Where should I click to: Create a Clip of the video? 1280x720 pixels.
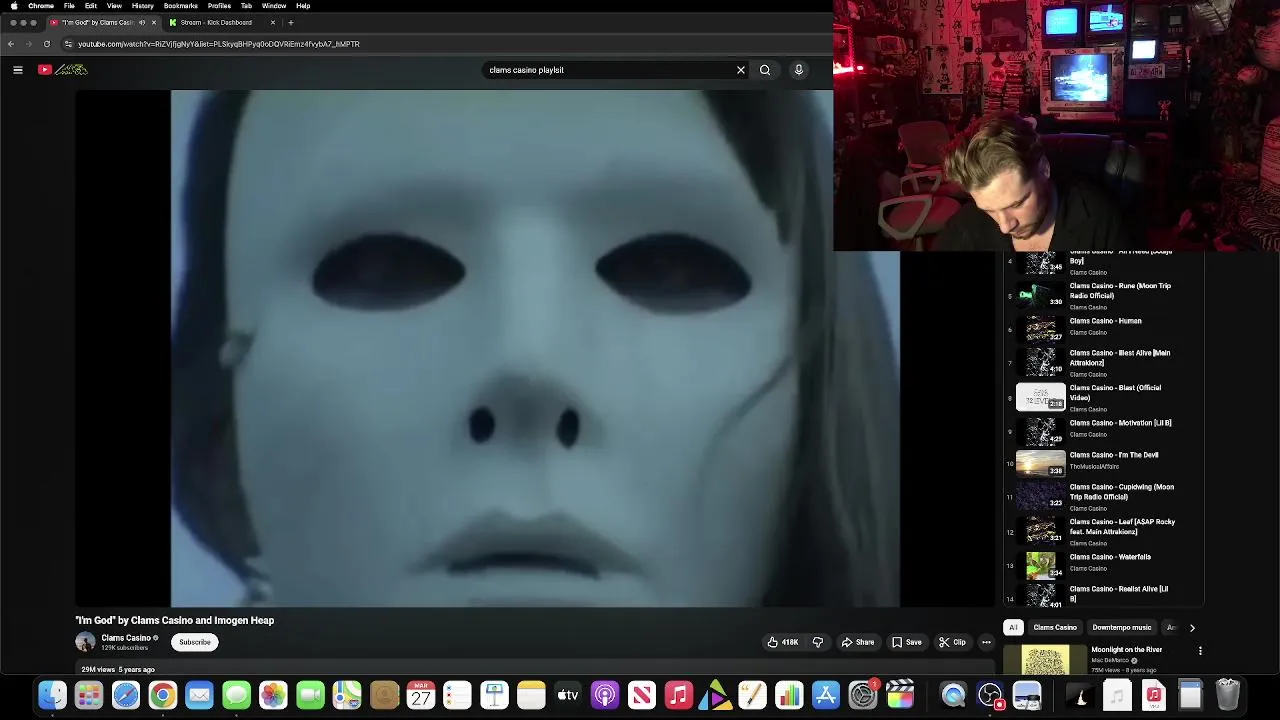(952, 642)
